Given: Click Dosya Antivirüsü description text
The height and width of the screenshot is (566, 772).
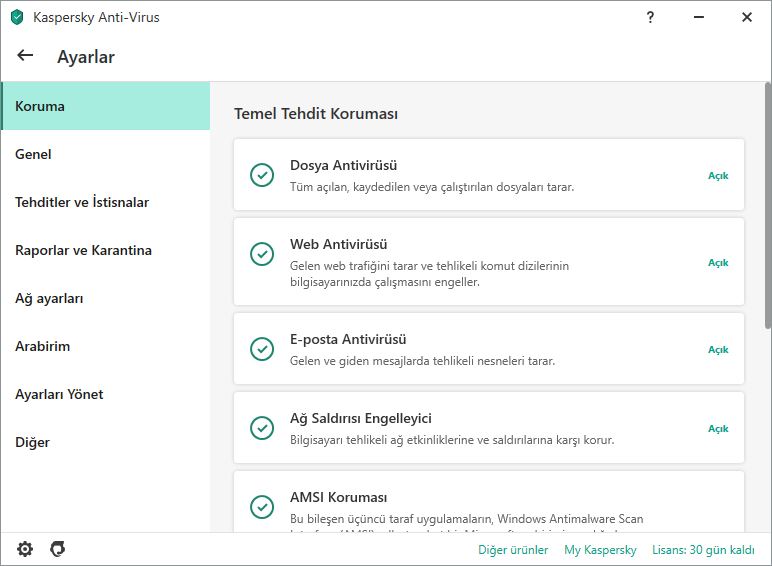Looking at the screenshot, I should coord(432,187).
